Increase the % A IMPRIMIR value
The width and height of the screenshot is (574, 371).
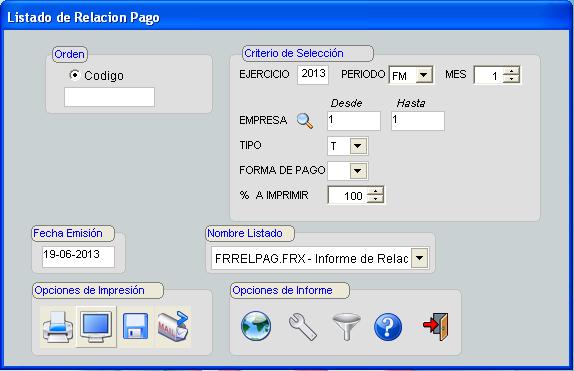point(375,191)
